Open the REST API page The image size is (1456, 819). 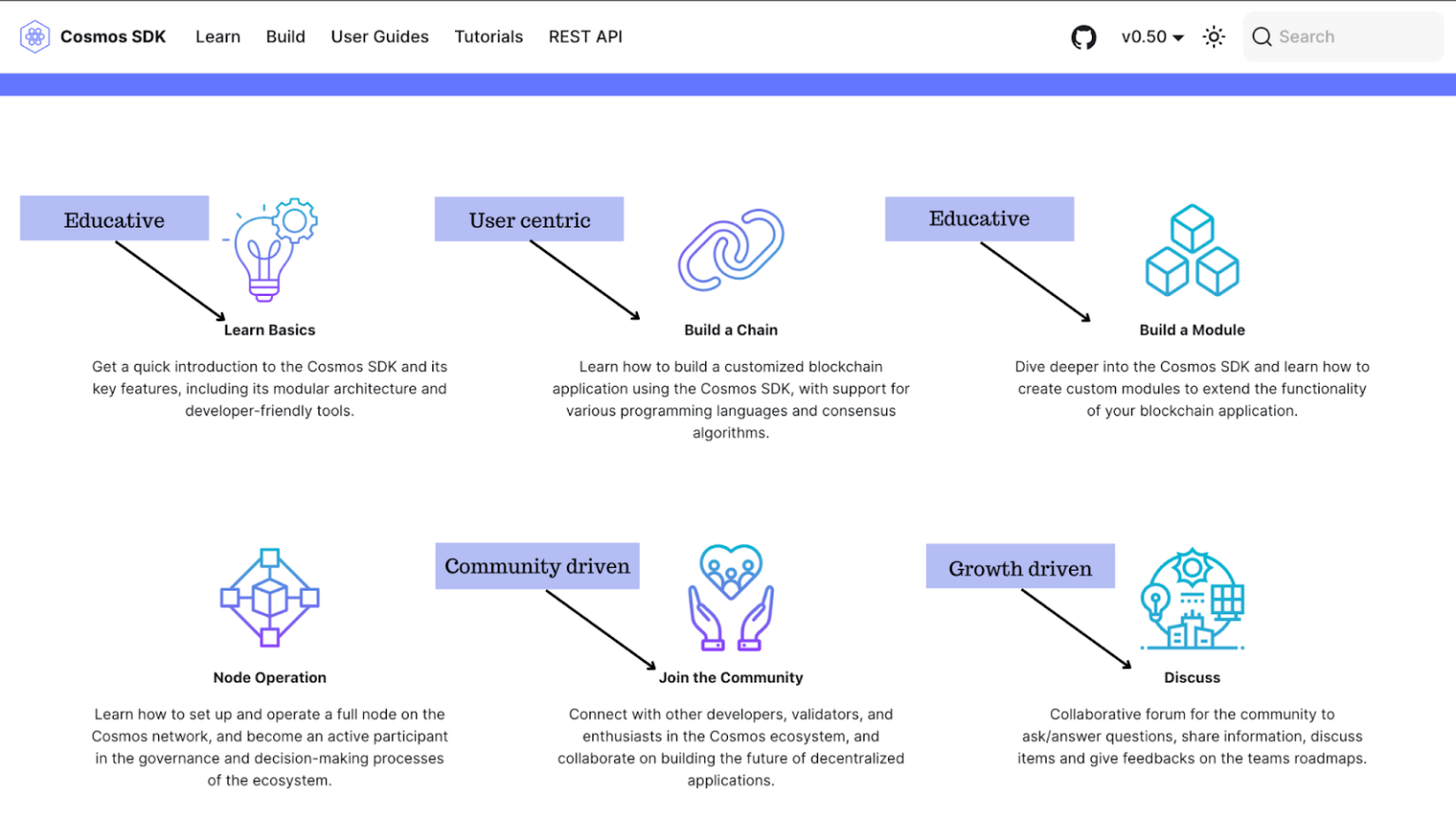pos(585,36)
